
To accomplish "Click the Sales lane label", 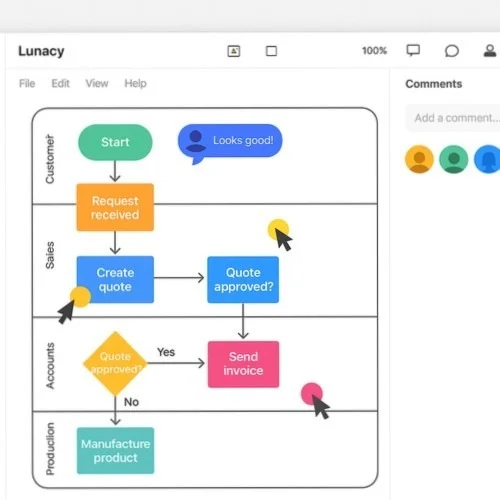I will point(50,255).
